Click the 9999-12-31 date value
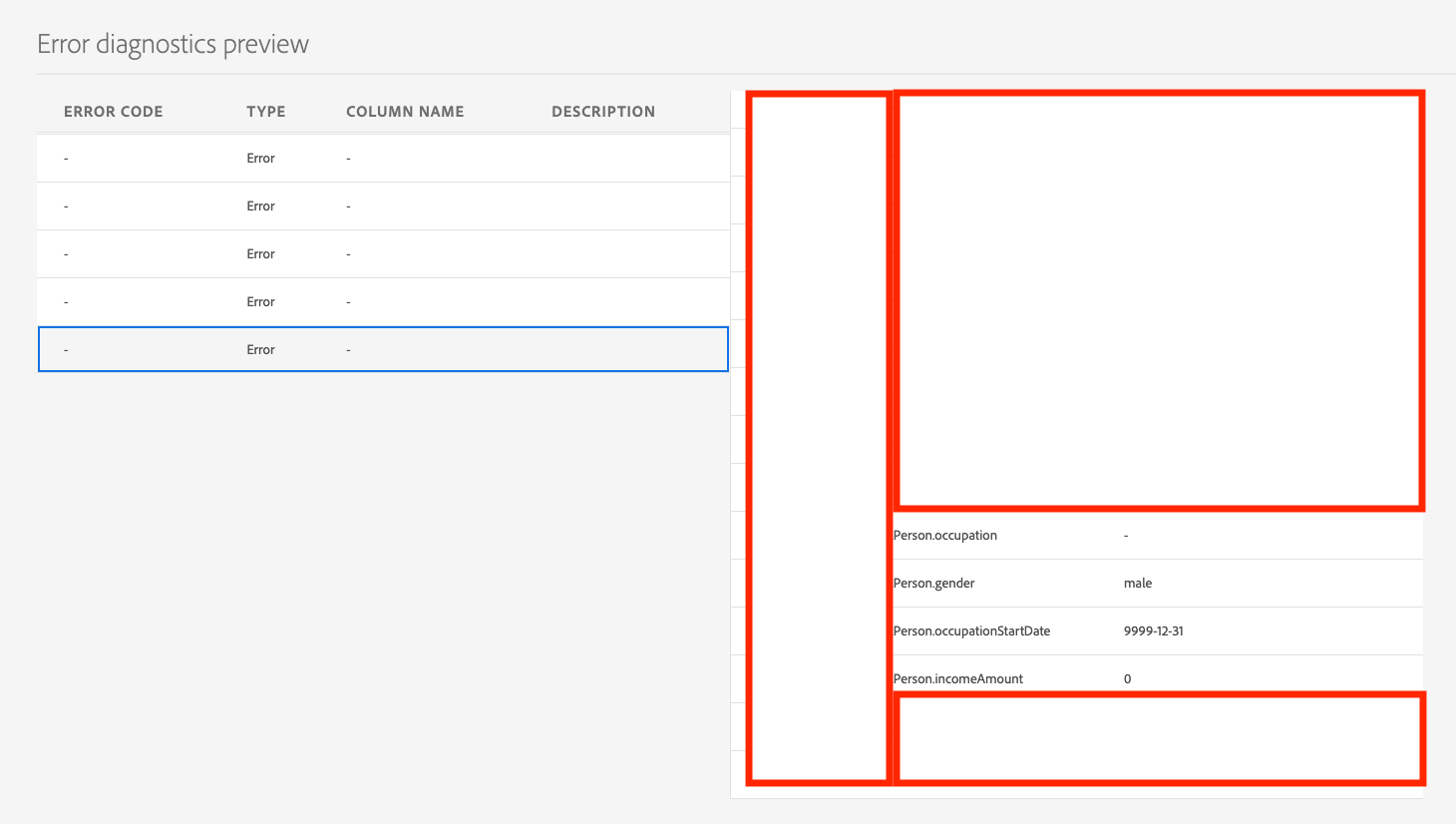 coord(1153,631)
